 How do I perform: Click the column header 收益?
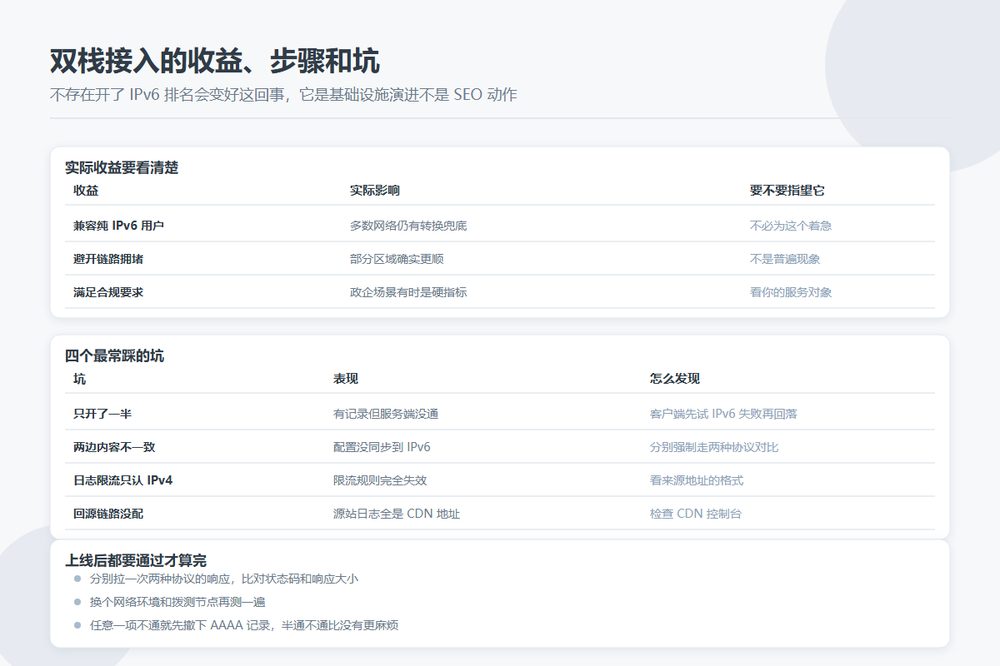tap(86, 191)
